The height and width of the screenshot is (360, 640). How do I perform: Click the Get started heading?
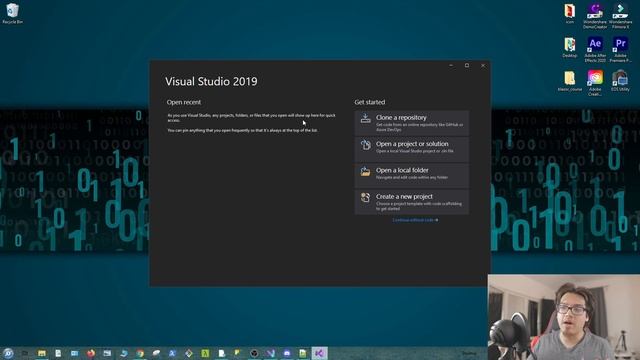370,102
